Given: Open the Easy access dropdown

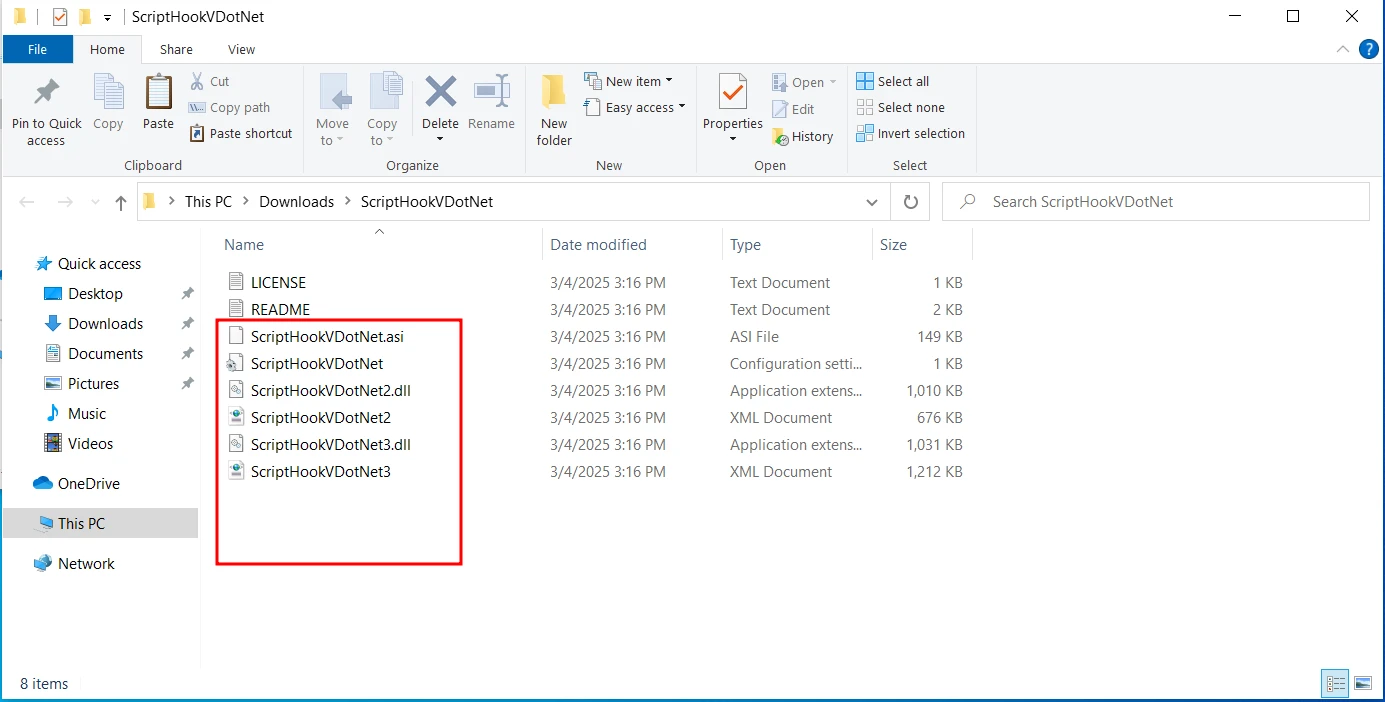Looking at the screenshot, I should point(634,107).
